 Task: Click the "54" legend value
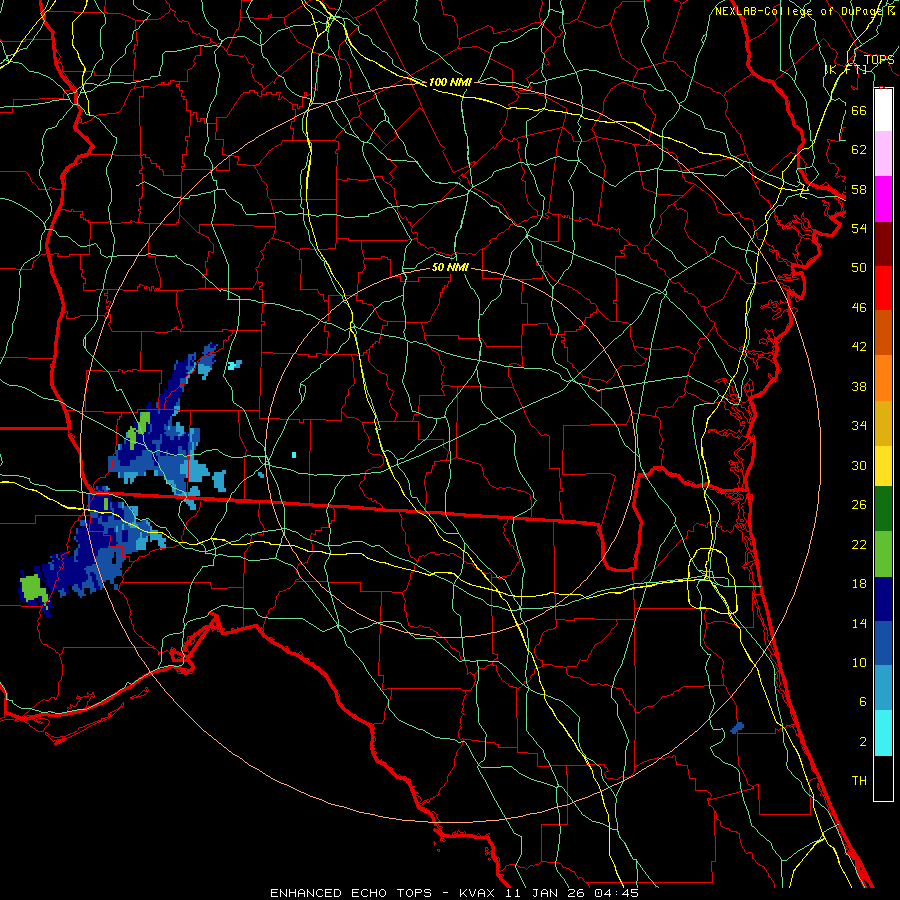pos(859,228)
